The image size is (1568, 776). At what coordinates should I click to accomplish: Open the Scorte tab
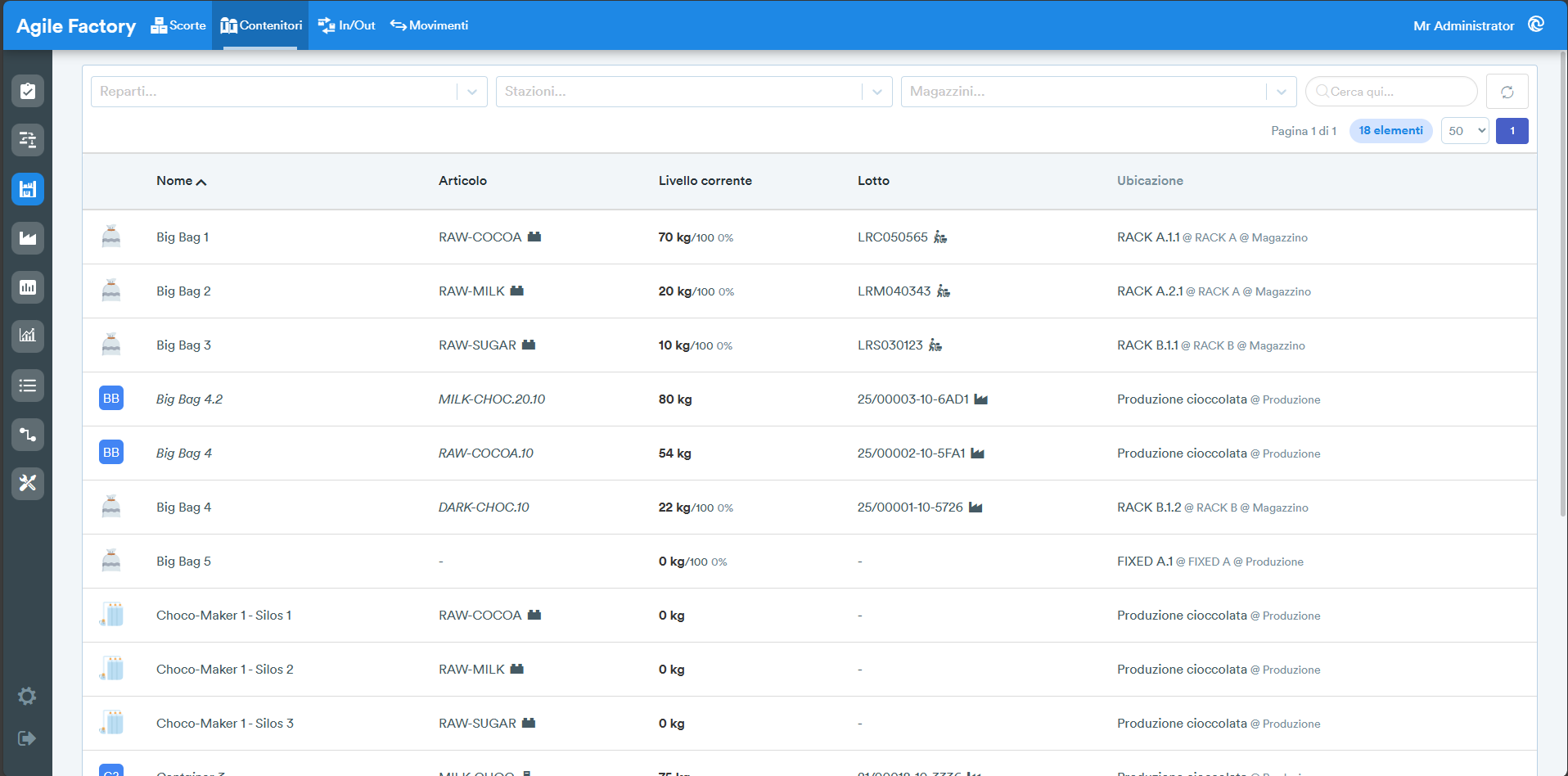click(x=178, y=25)
